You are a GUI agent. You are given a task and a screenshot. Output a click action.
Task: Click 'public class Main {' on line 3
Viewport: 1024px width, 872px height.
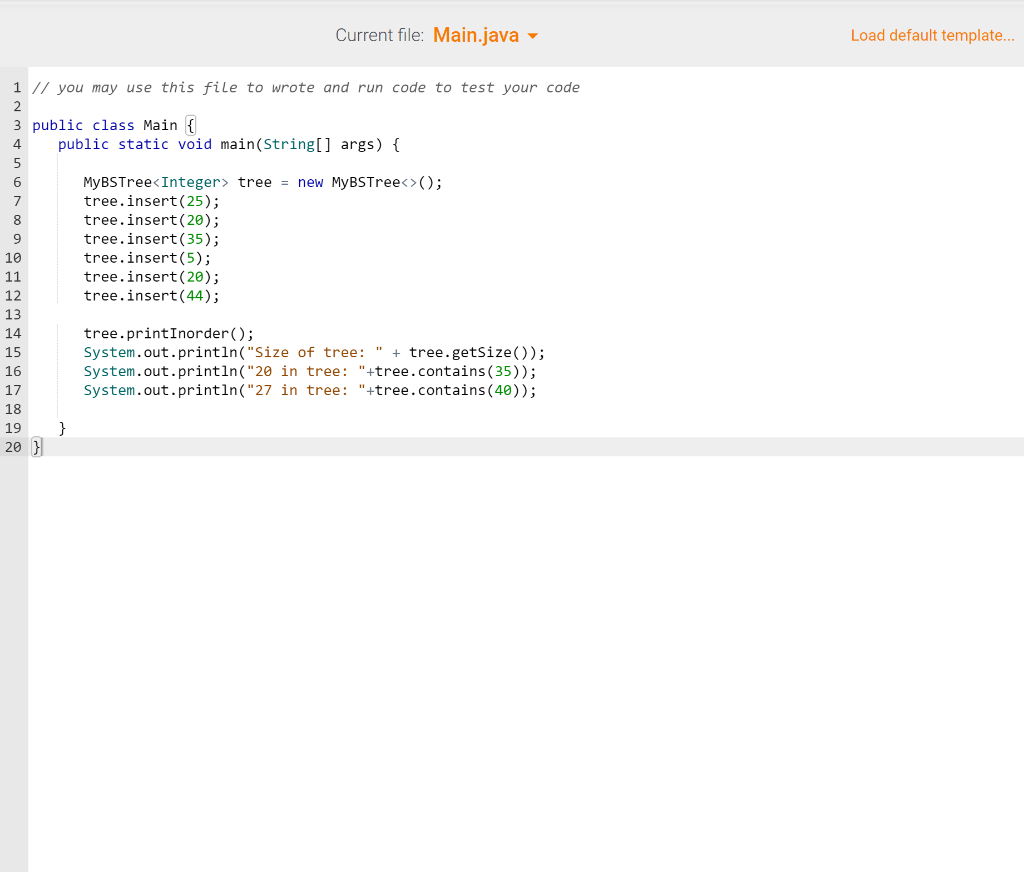[x=114, y=125]
